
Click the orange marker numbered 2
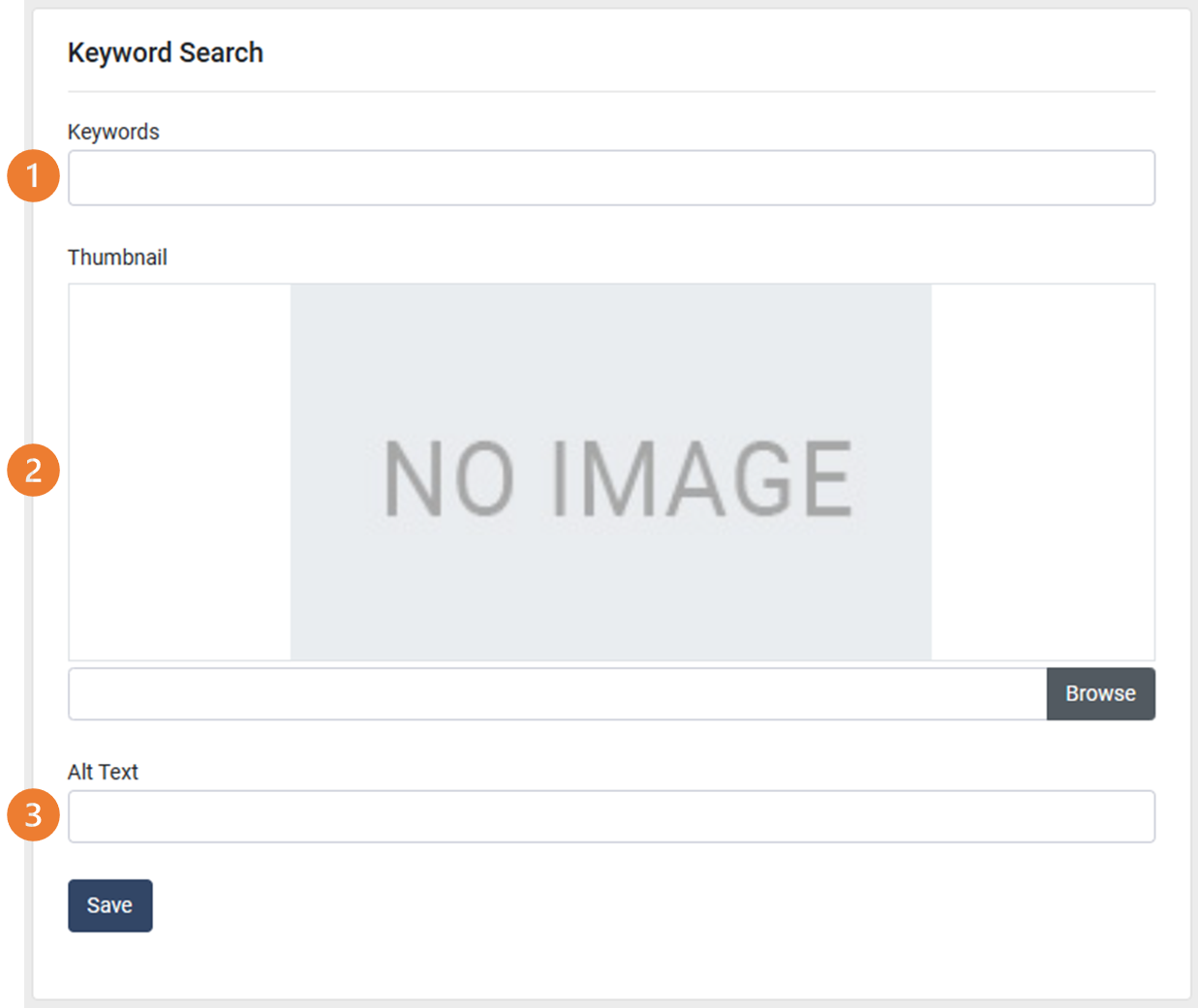[x=32, y=472]
